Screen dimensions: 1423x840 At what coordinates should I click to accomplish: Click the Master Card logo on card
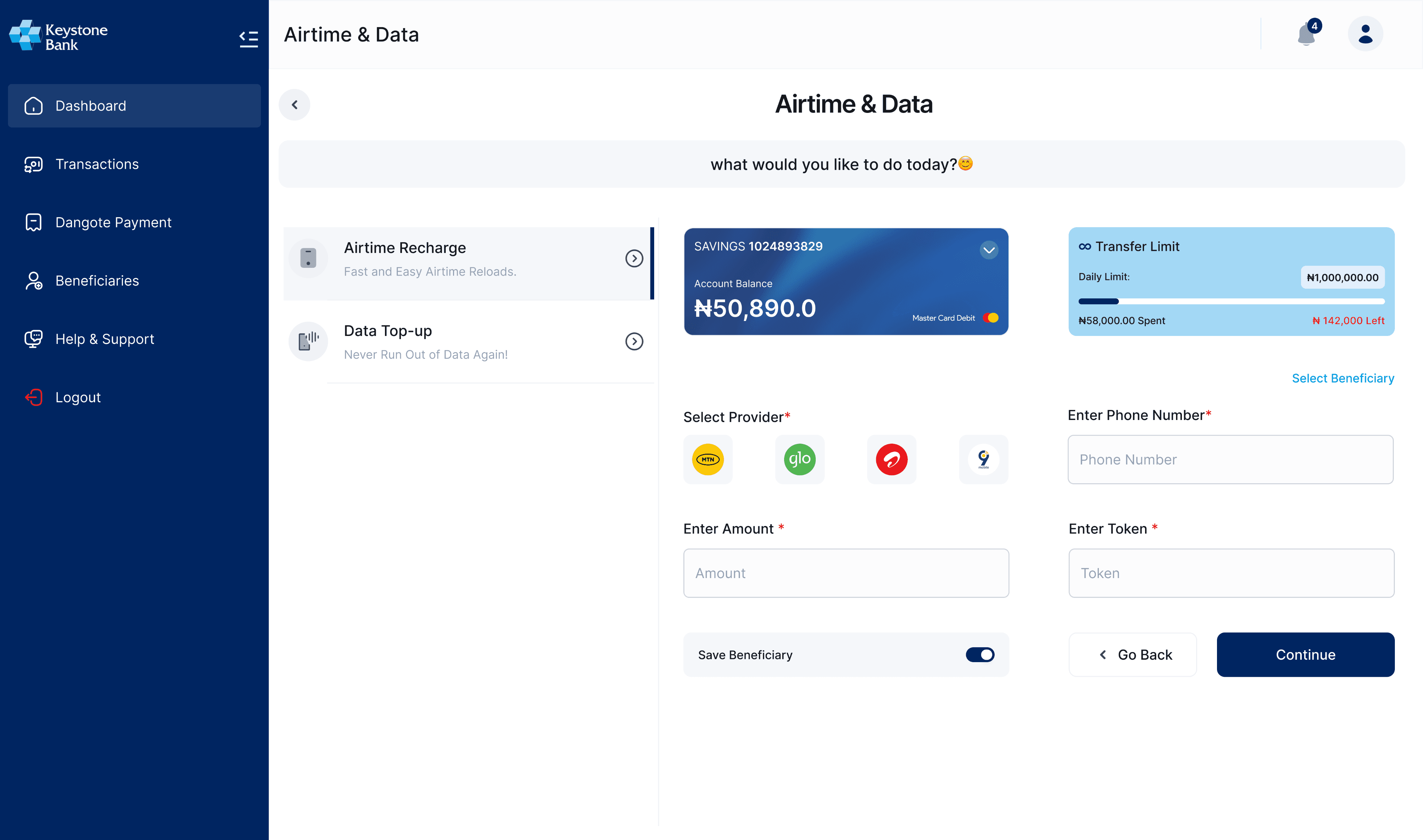990,318
